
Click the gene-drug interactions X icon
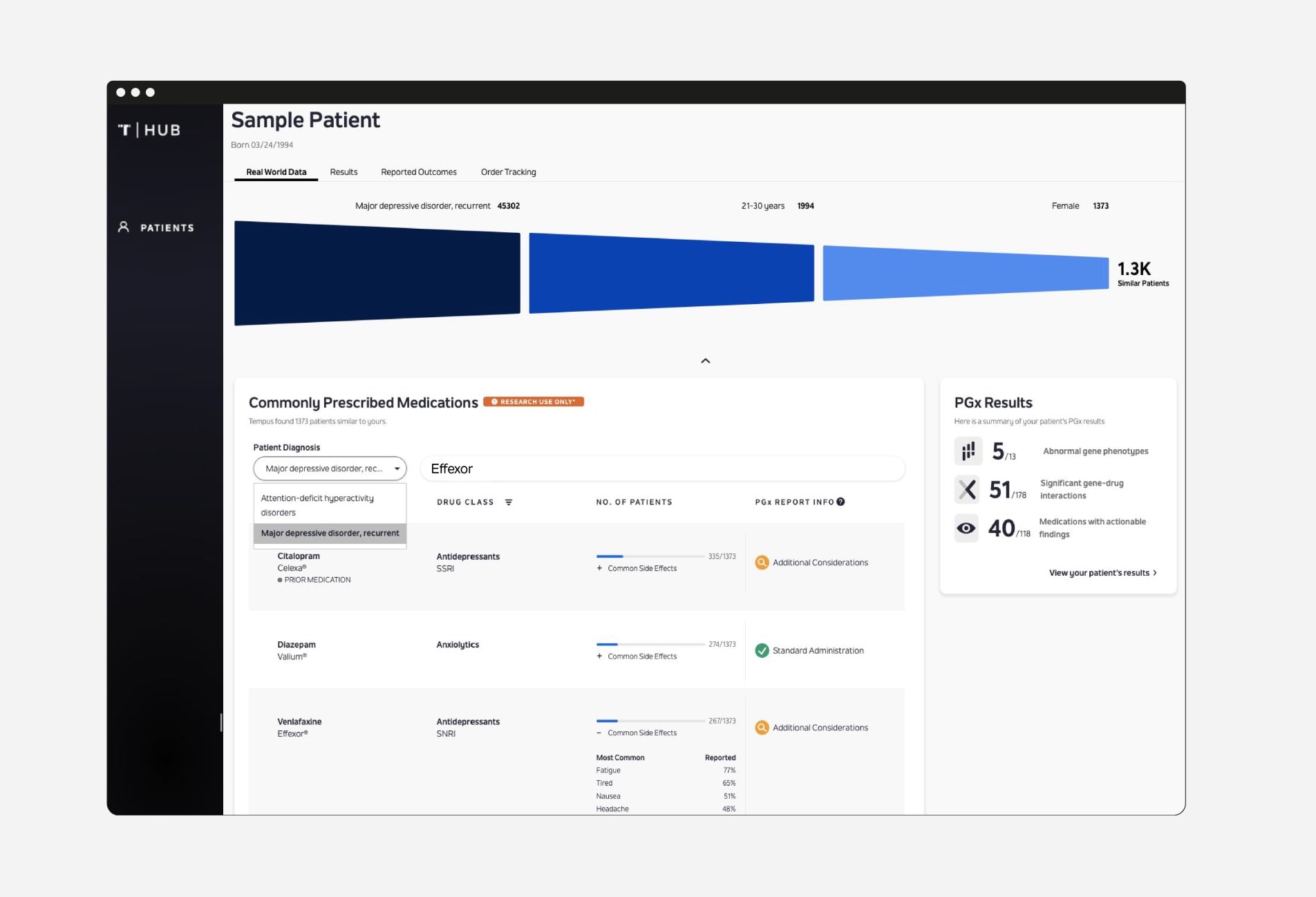click(967, 489)
